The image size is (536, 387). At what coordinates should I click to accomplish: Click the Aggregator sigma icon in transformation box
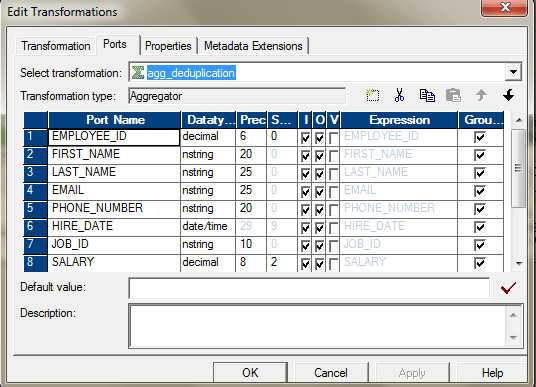pyautogui.click(x=137, y=72)
